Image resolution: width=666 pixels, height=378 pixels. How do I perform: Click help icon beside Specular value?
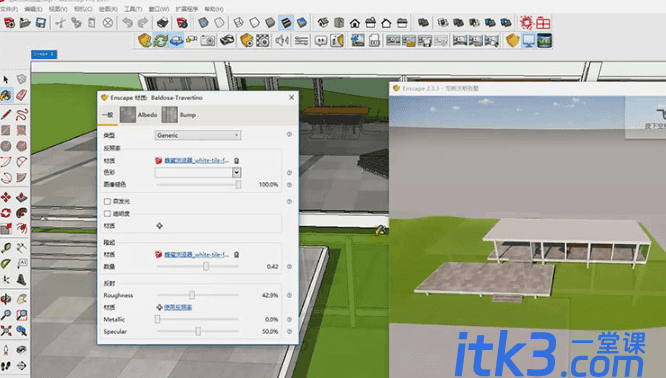[289, 331]
